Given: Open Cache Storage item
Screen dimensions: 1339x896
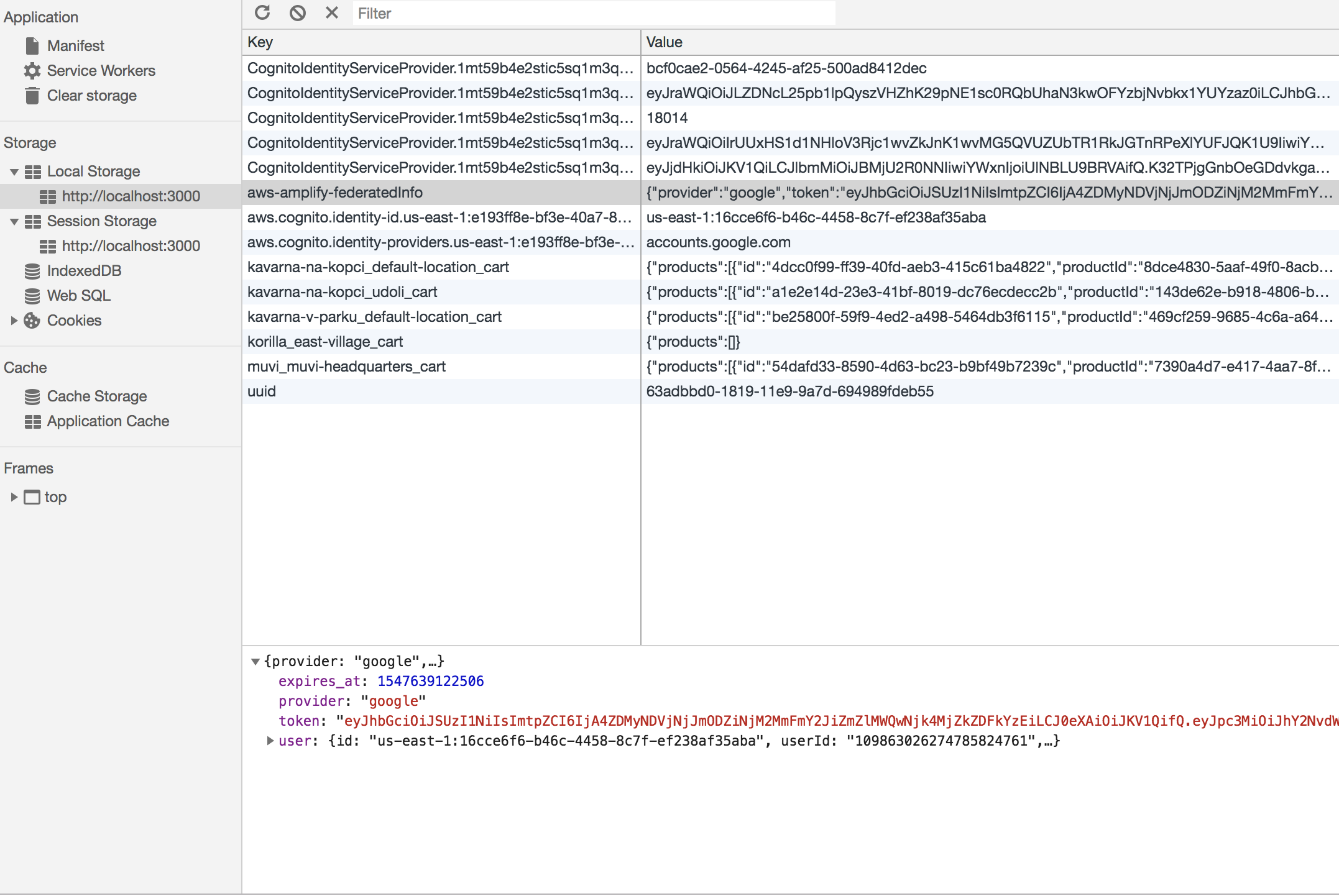Looking at the screenshot, I should click(96, 396).
